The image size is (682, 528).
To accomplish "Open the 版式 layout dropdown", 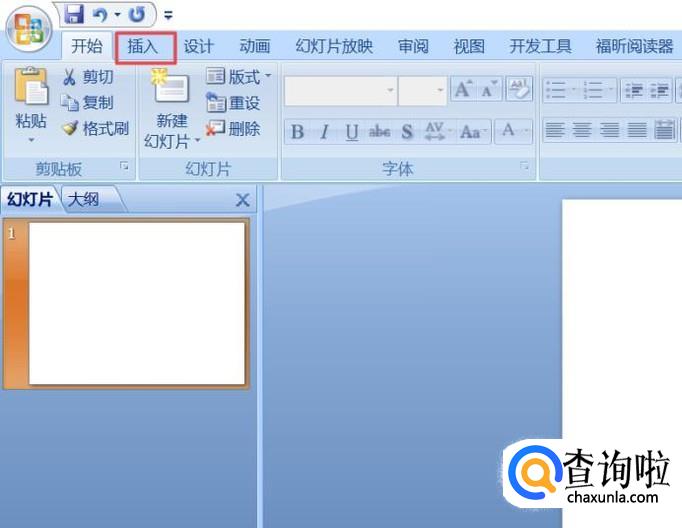I will (x=238, y=77).
